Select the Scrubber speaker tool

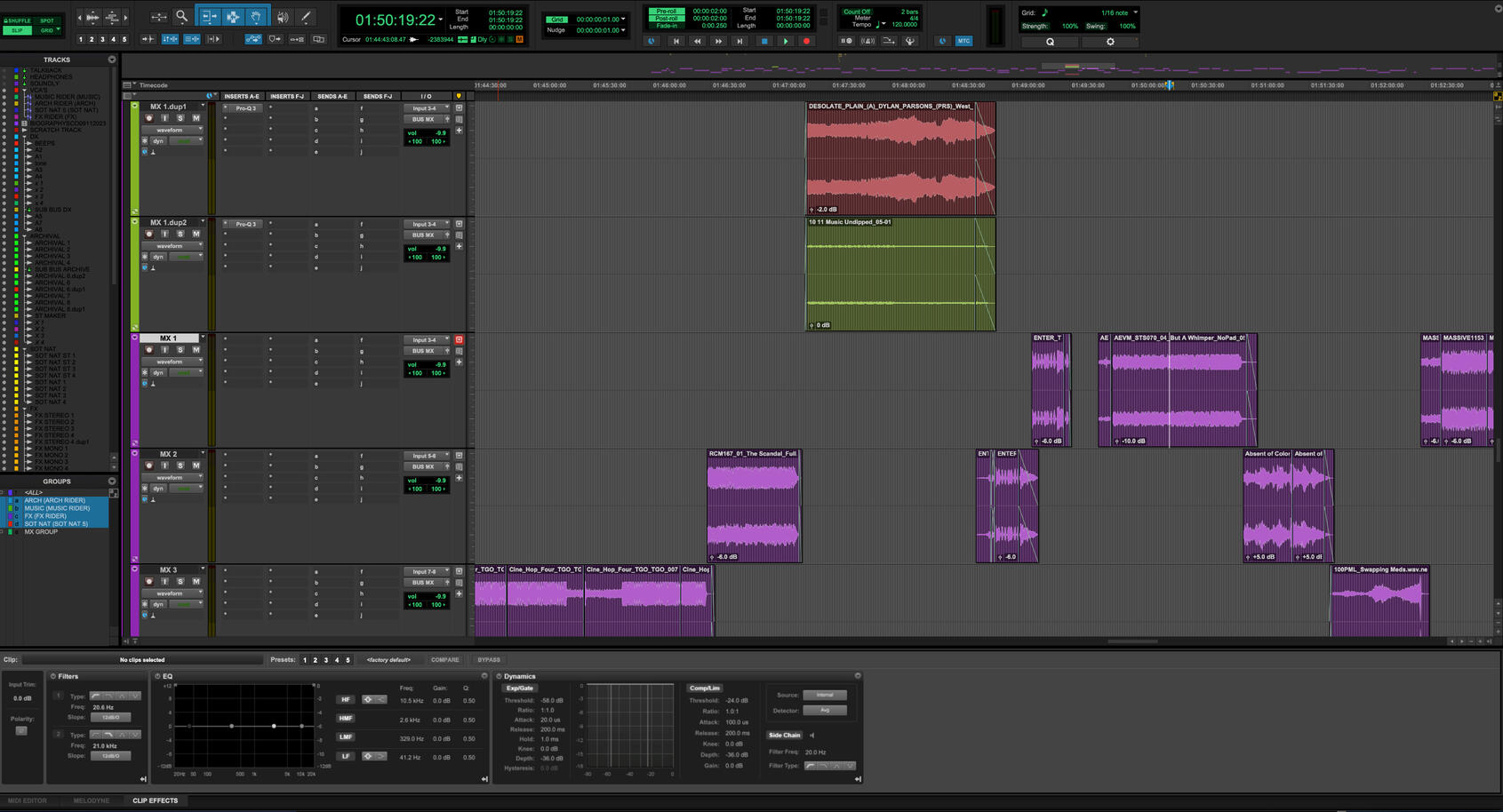click(x=283, y=17)
